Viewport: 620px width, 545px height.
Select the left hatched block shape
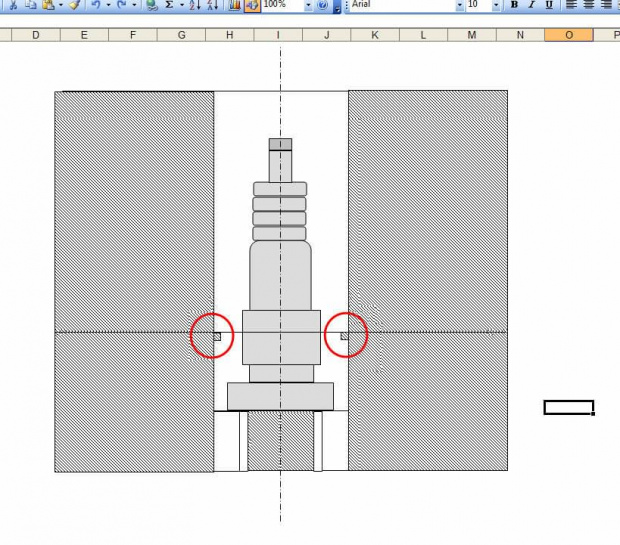(134, 282)
